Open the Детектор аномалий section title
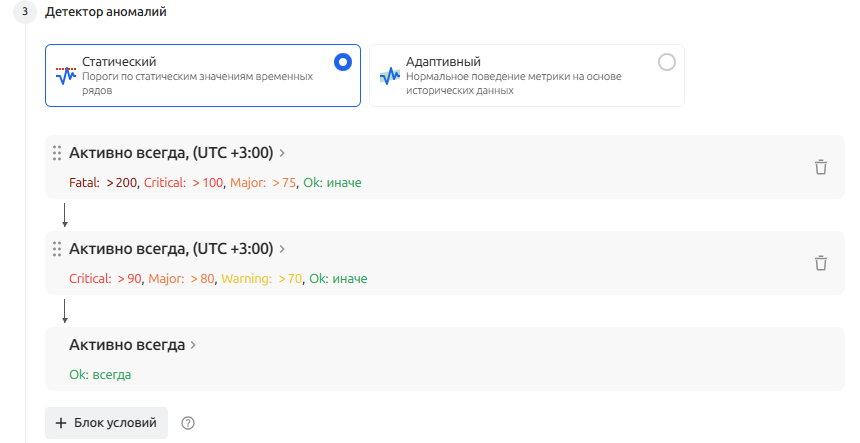 tap(106, 12)
